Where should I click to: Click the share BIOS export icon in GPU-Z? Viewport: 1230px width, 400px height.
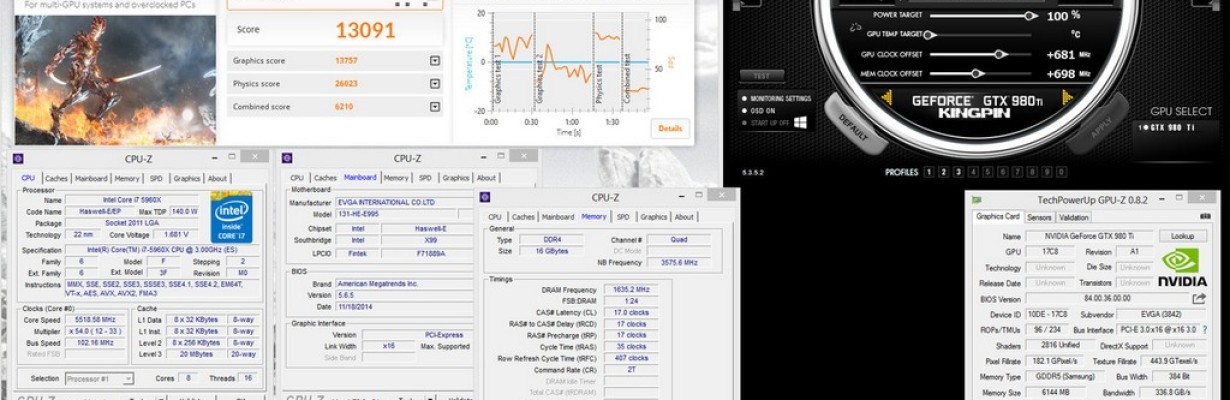coord(1199,298)
